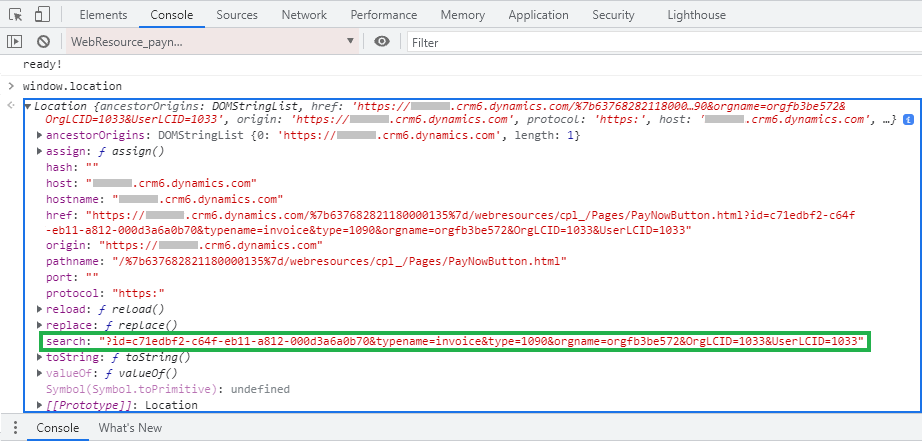Clear the console with the ban icon

click(x=43, y=42)
